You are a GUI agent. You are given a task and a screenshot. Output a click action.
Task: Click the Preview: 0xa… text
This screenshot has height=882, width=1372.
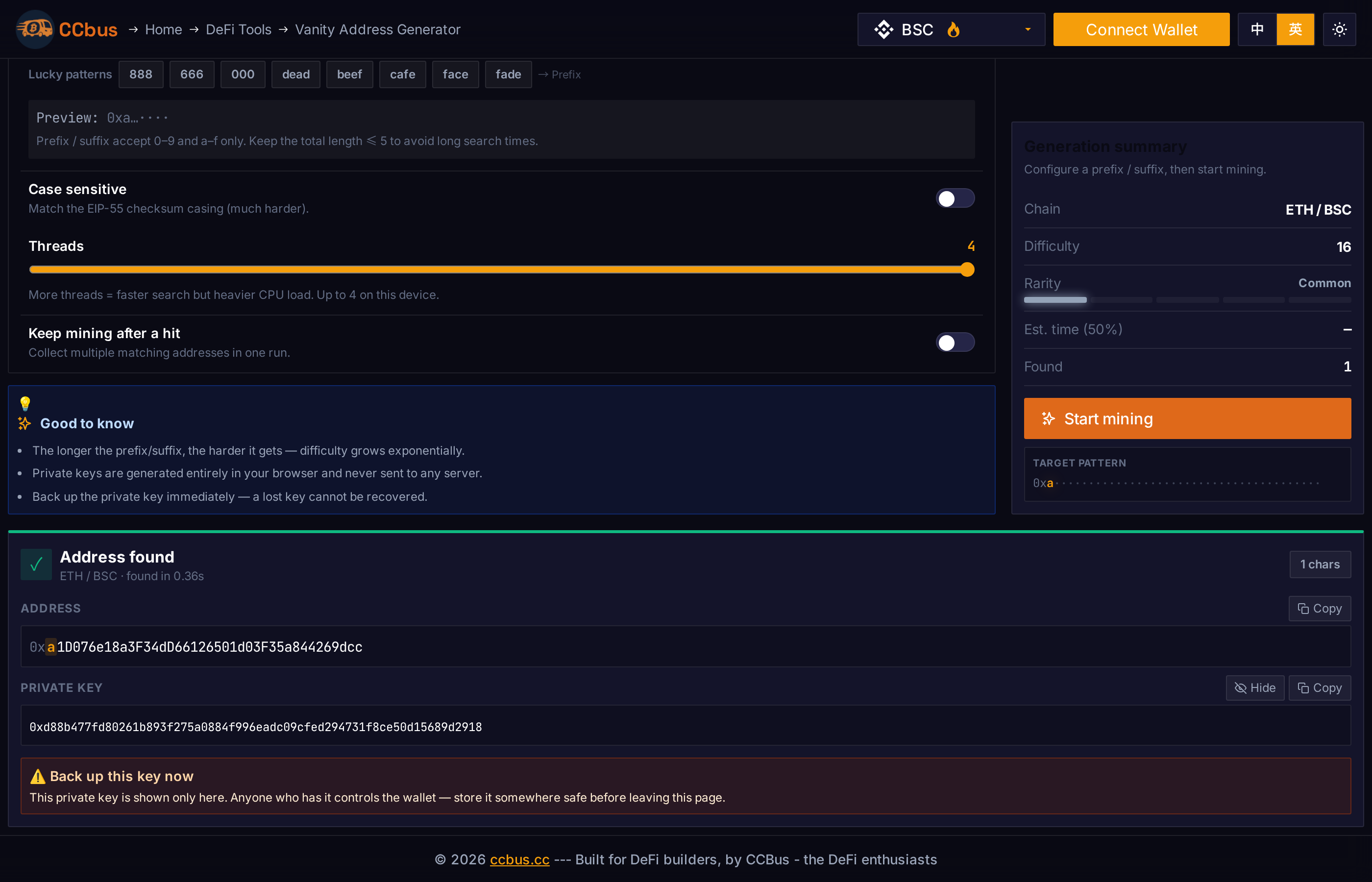point(102,118)
